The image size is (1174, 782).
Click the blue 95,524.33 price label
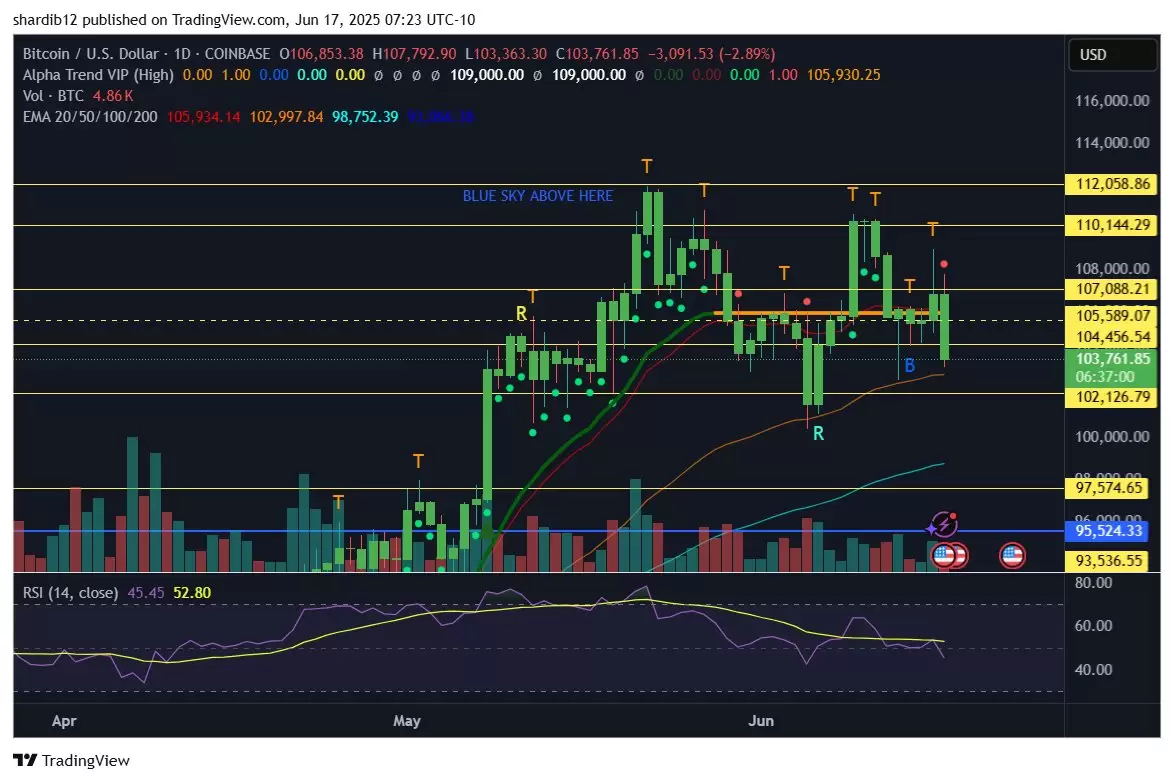pos(1108,530)
